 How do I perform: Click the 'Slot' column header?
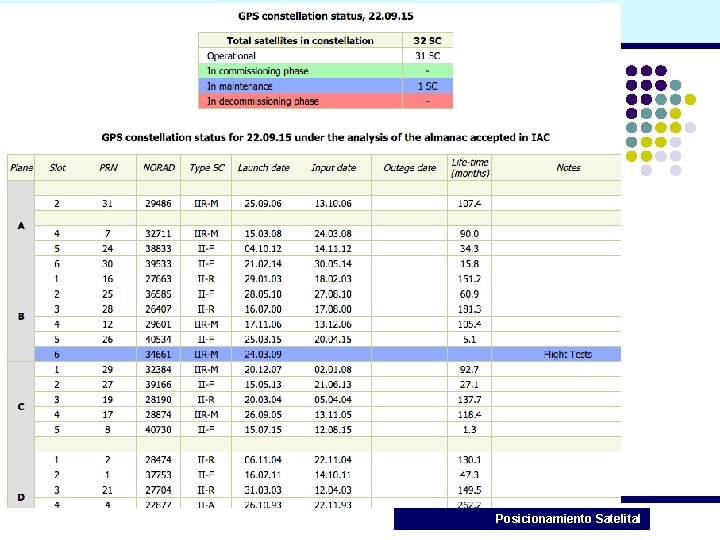57,168
